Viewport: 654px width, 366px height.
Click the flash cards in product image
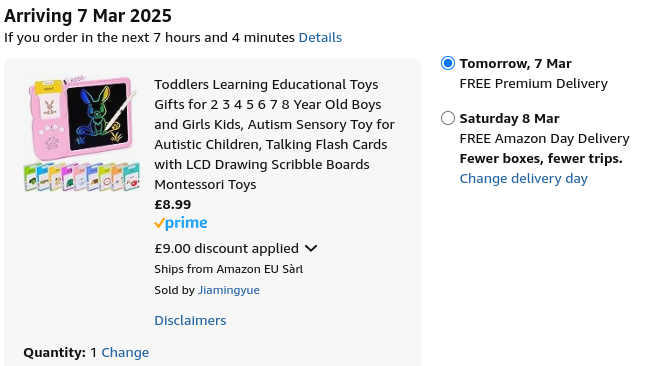click(x=81, y=177)
